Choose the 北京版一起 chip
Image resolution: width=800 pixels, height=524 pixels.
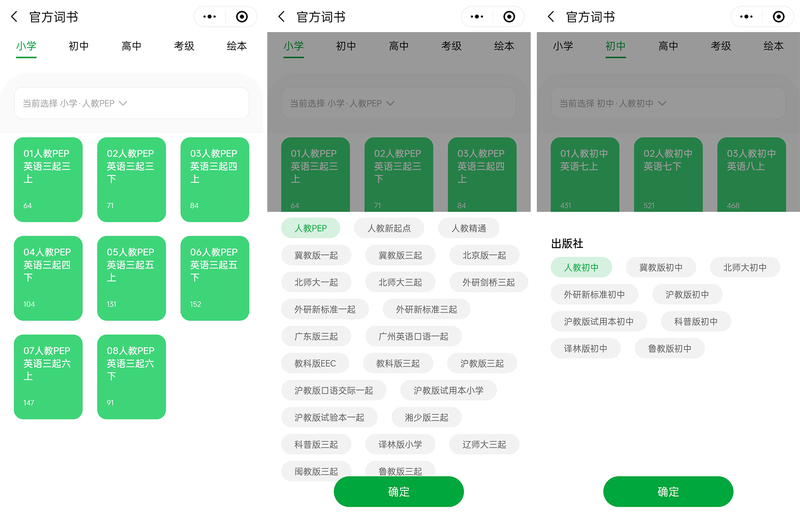tap(484, 255)
